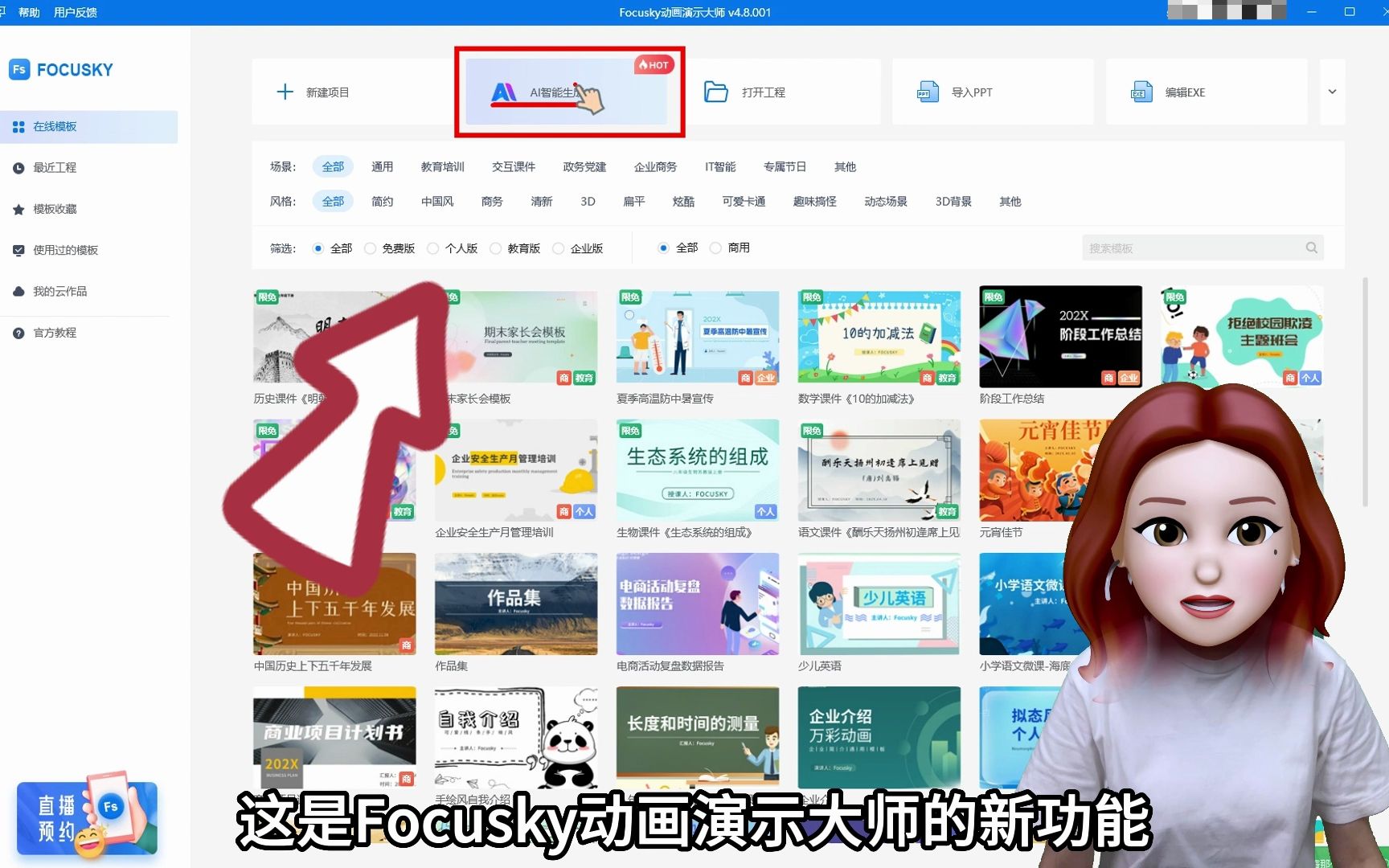Select 3D style filter
1389x868 pixels.
[x=588, y=201]
